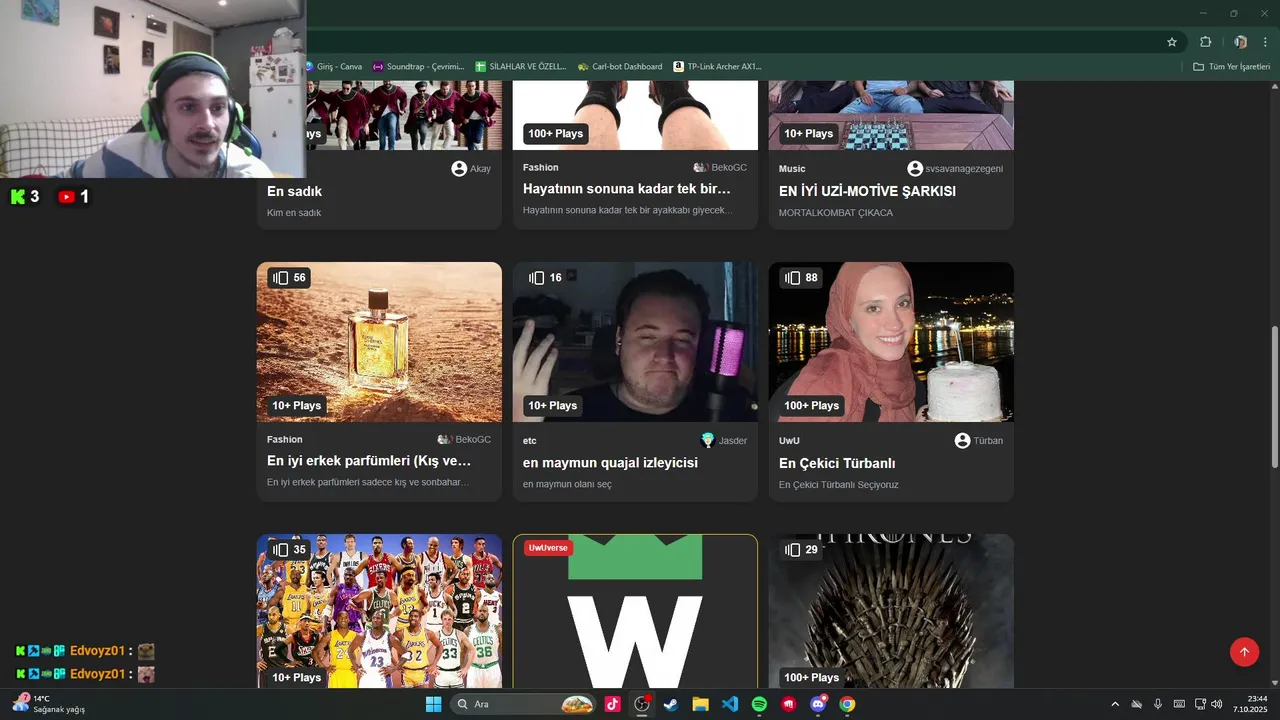Open the Carl-bot Dashboard bookmark
This screenshot has width=1280, height=720.
(x=620, y=67)
